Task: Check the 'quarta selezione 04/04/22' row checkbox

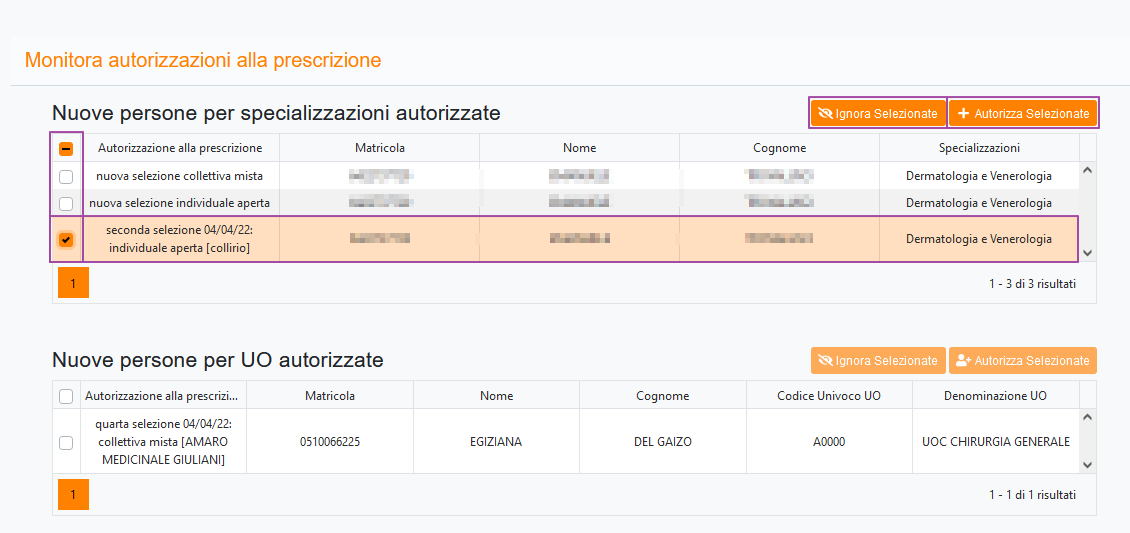Action: 66,442
